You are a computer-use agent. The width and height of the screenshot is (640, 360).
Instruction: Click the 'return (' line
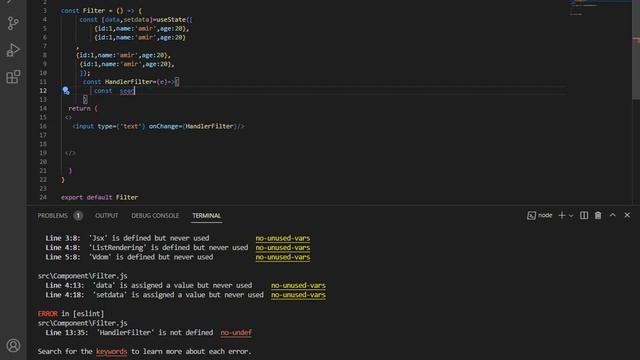pyautogui.click(x=83, y=108)
